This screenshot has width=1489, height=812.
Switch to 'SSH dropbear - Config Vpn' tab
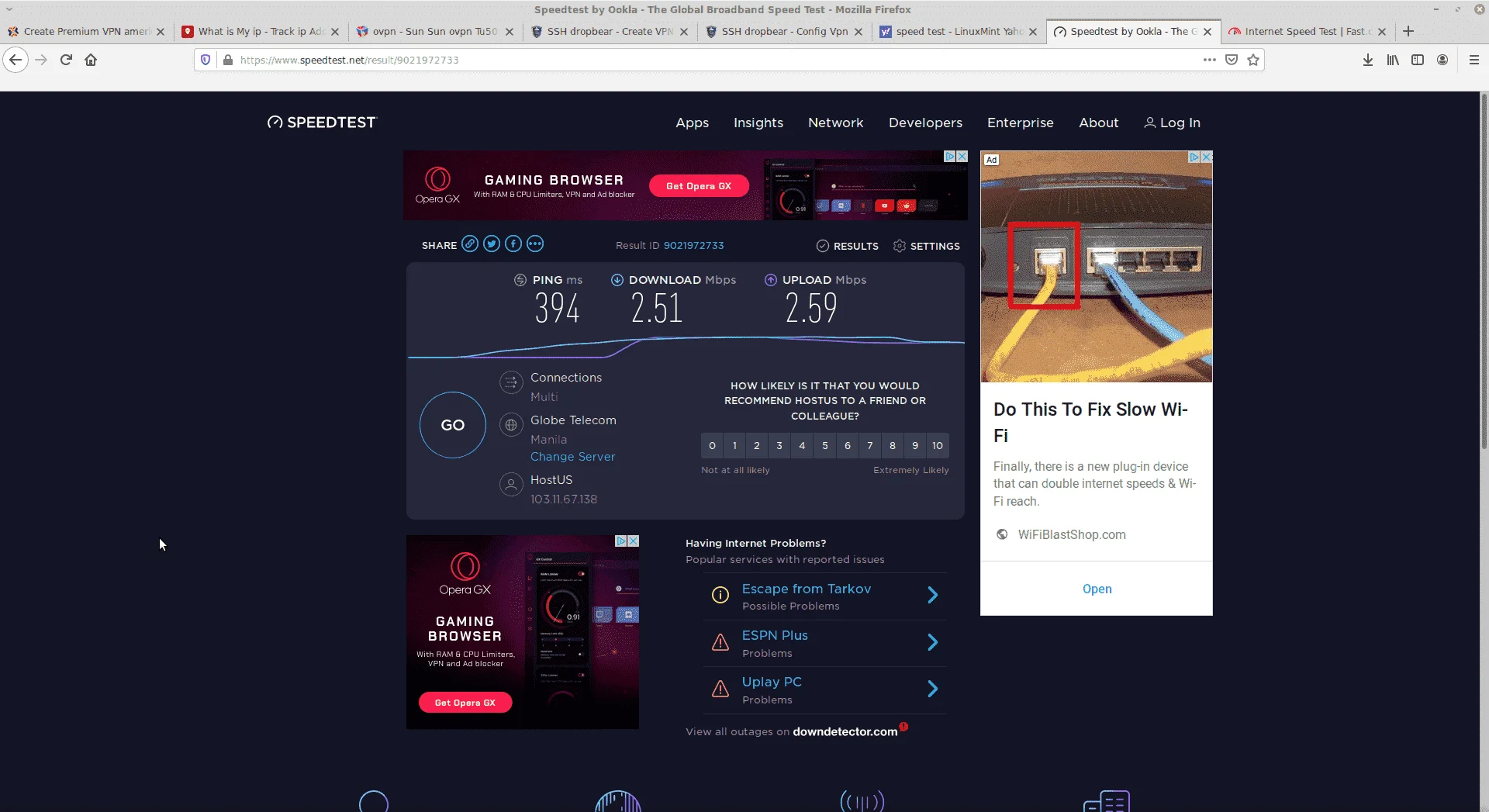coord(784,32)
